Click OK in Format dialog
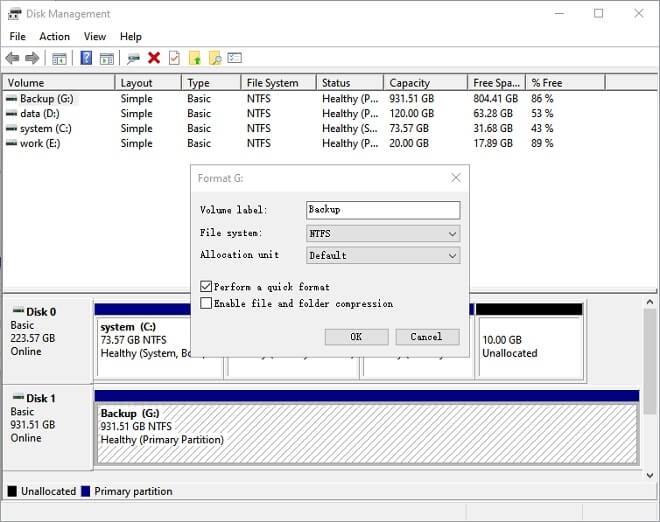Viewport: 660px width, 522px height. coord(357,337)
